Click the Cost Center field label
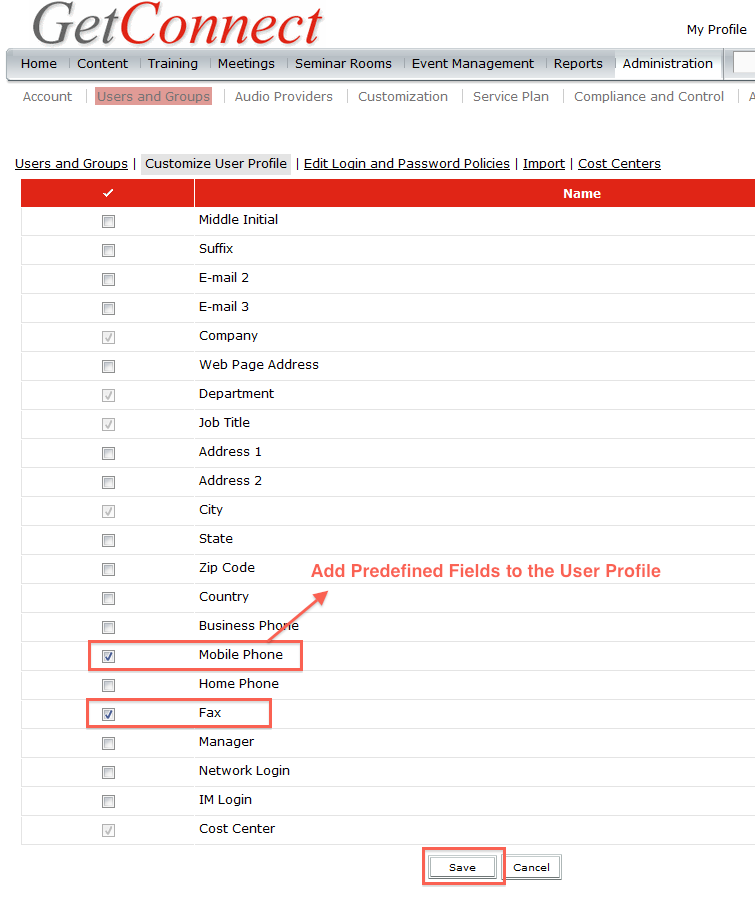Viewport: 755px width, 902px height. pyautogui.click(x=237, y=828)
